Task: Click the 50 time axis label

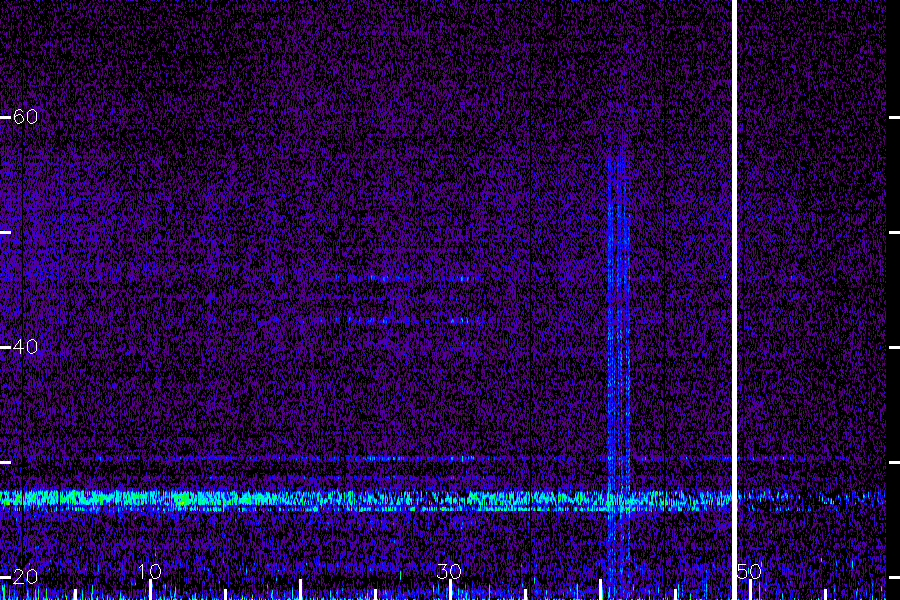Action: click(x=750, y=571)
